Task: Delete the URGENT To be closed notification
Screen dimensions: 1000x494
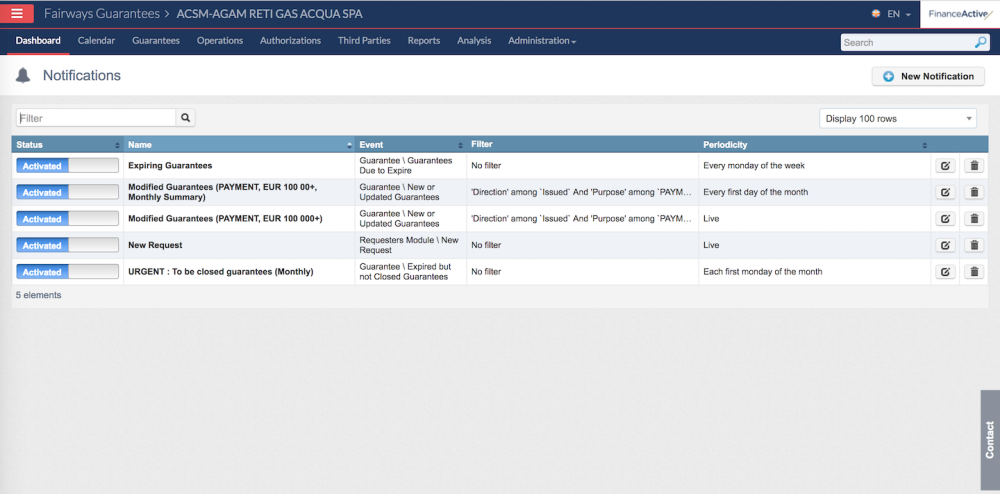Action: [x=974, y=272]
